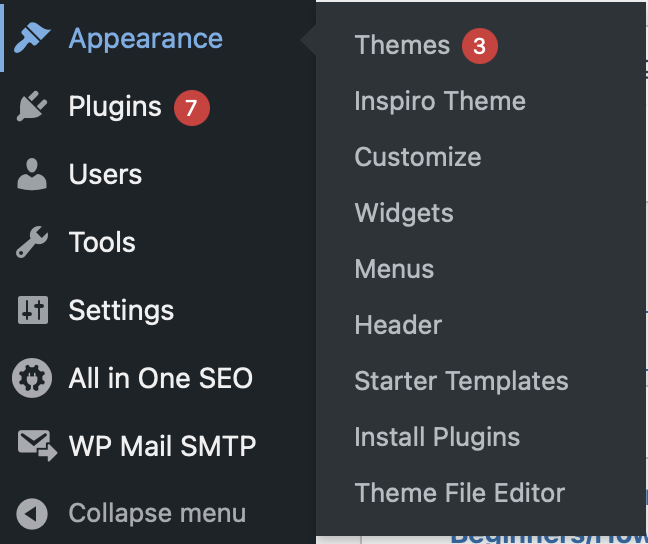Go to the Widgets page
Screen dimensions: 648x544
click(403, 213)
